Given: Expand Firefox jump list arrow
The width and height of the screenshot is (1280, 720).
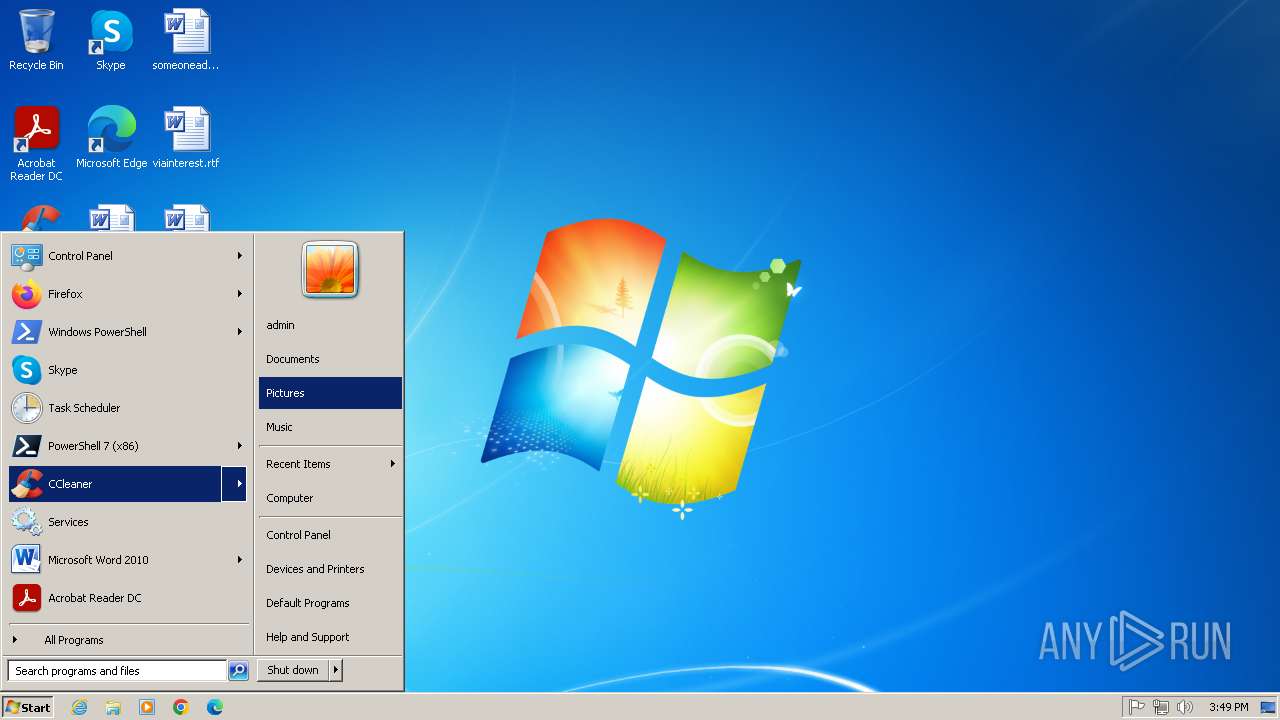Looking at the screenshot, I should pos(239,294).
